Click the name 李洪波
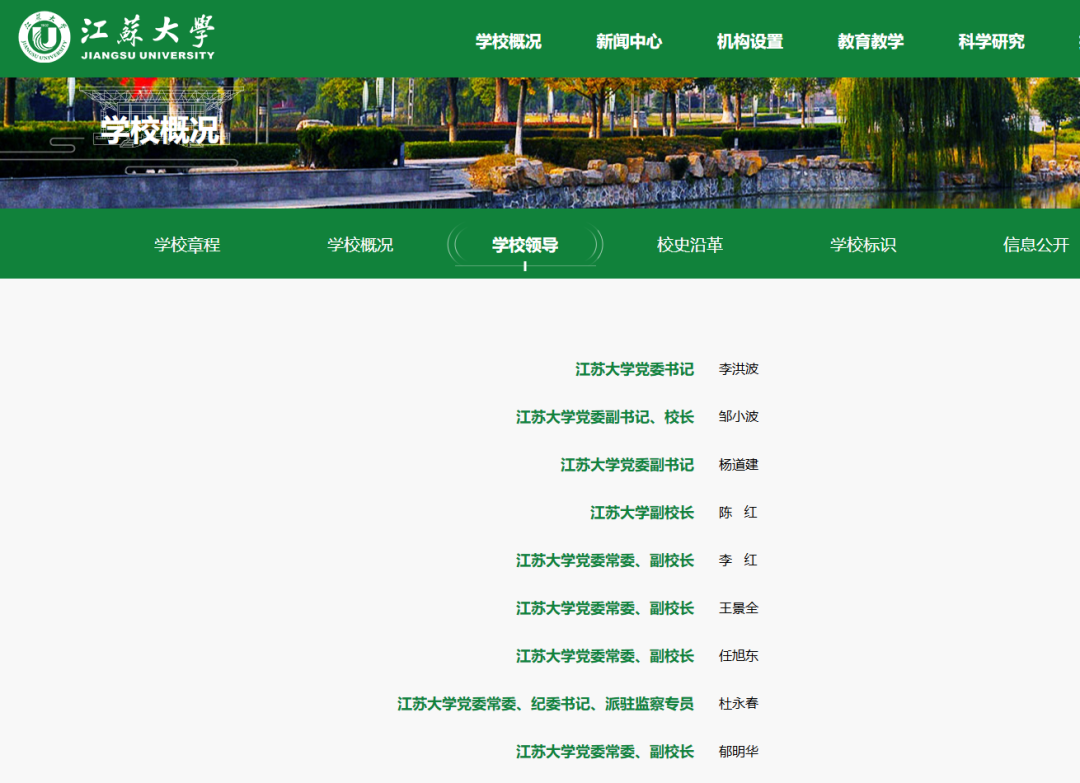Image resolution: width=1080 pixels, height=783 pixels. [738, 369]
